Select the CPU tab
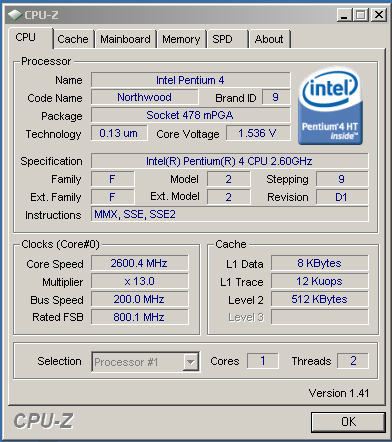The height and width of the screenshot is (442, 392). click(x=30, y=38)
